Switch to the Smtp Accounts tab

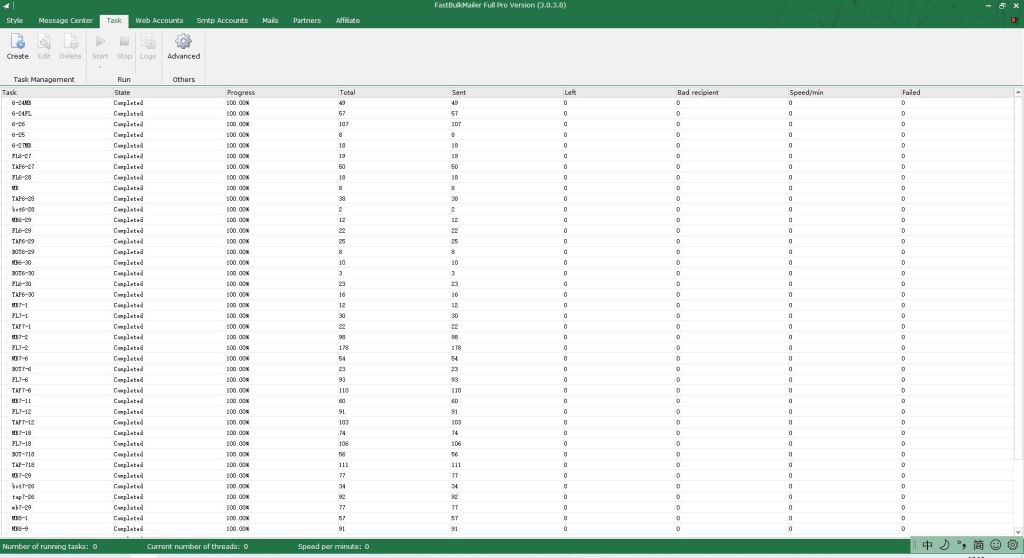click(222, 20)
